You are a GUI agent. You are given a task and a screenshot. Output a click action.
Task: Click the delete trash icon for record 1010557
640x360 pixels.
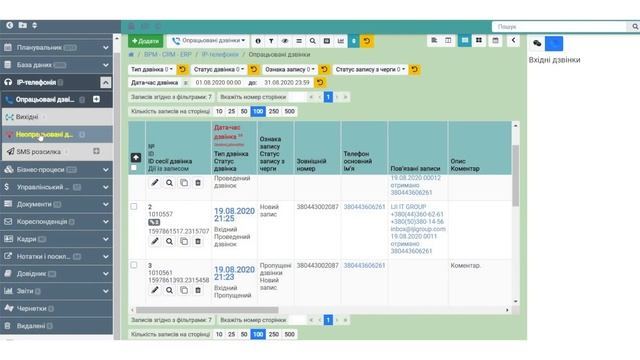pyautogui.click(x=198, y=242)
